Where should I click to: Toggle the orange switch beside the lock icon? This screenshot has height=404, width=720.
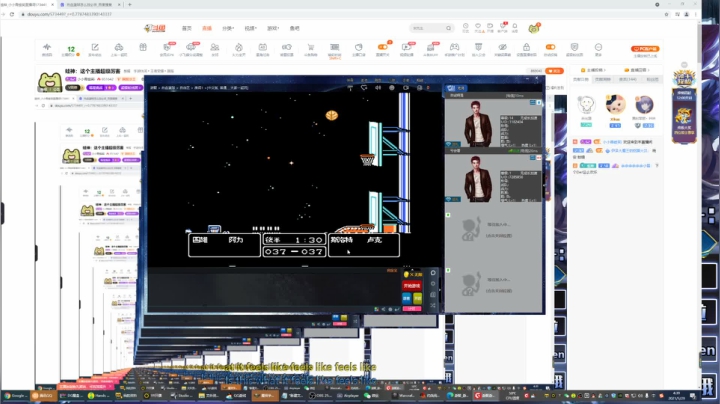click(x=550, y=47)
